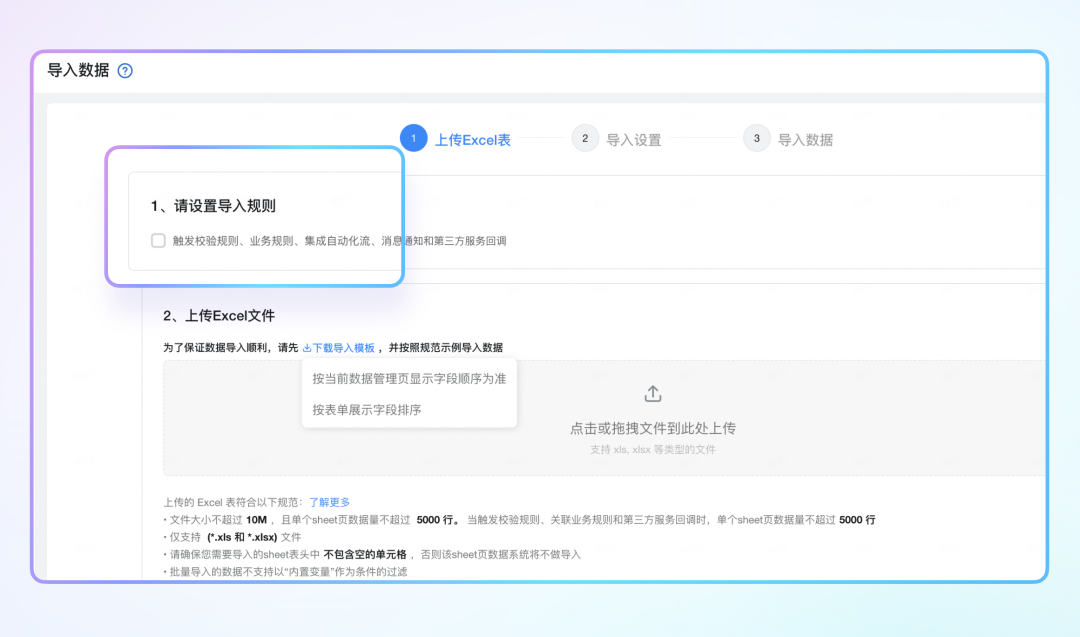Switch to the 导入设置 step label

[x=634, y=140]
